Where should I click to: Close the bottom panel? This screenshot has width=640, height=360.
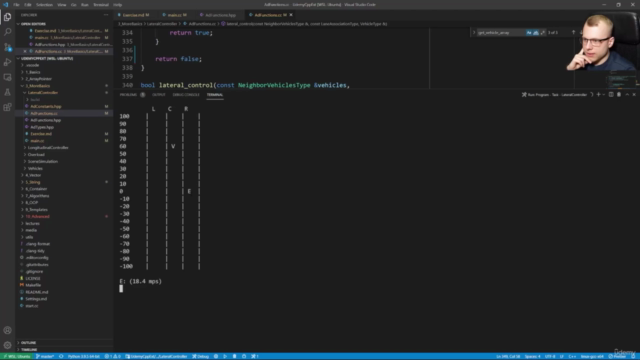point(634,95)
